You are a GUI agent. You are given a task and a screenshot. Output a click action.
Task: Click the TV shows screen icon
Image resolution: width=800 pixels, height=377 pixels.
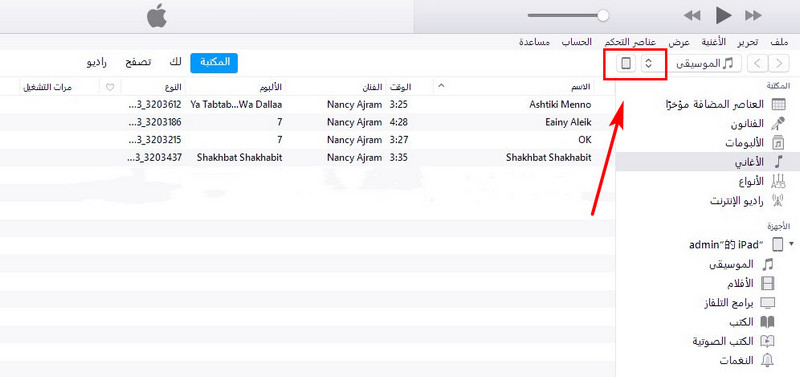(767, 303)
